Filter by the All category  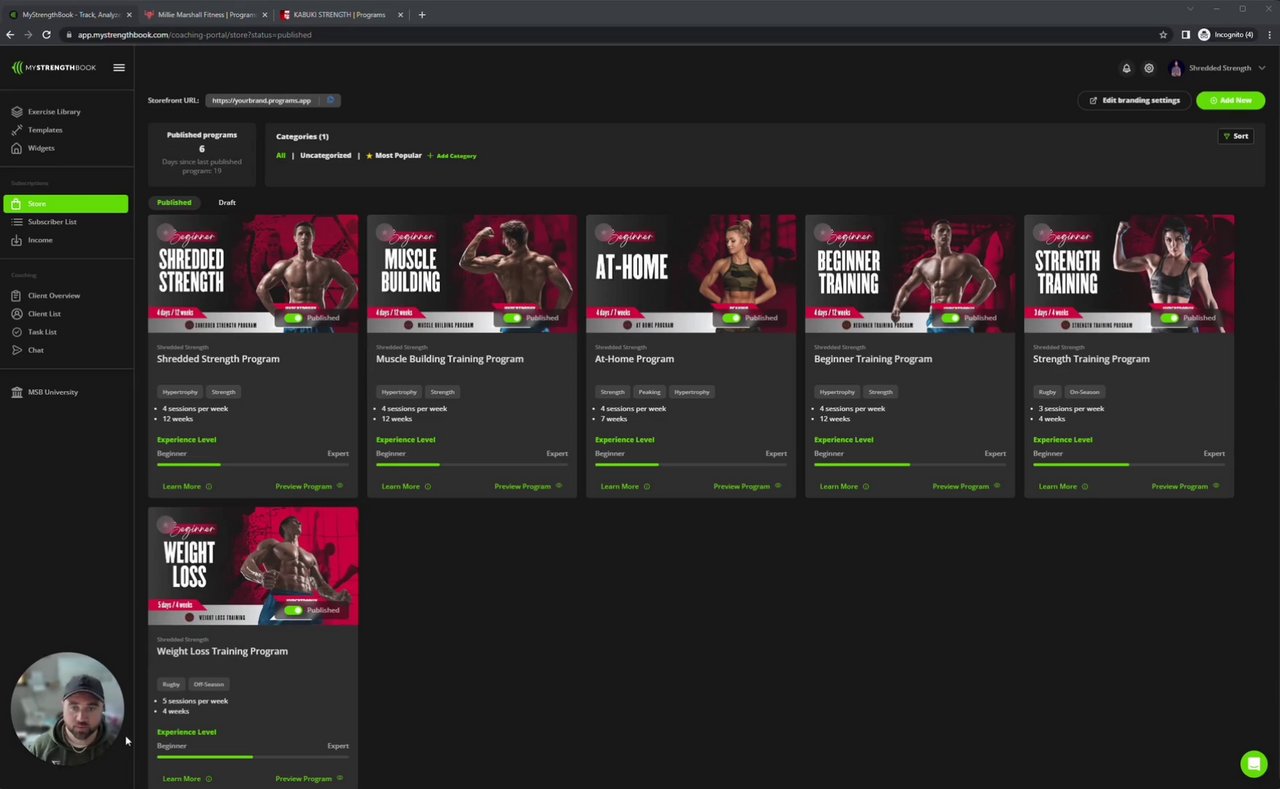tap(281, 156)
